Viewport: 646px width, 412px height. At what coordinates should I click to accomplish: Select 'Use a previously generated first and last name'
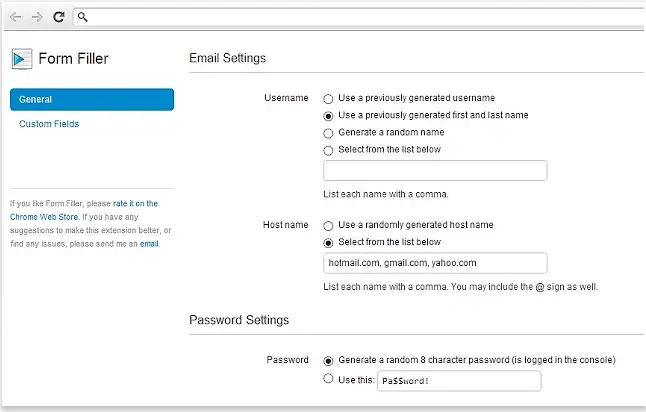pyautogui.click(x=328, y=115)
